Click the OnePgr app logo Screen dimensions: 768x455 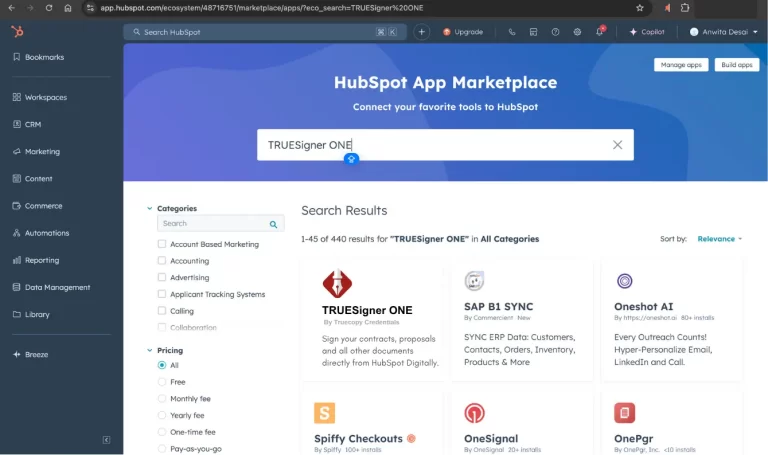[624, 413]
